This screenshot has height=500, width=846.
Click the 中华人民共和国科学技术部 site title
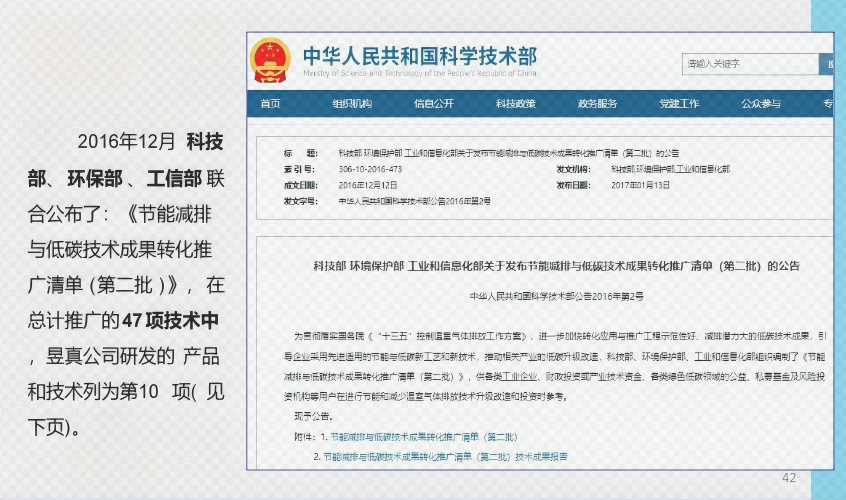[419, 55]
